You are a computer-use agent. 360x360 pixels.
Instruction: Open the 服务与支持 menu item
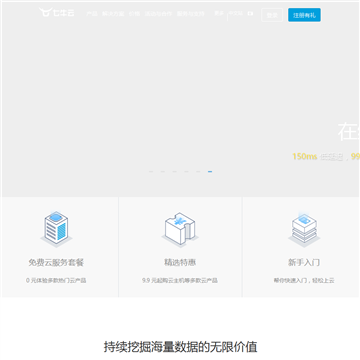coord(190,14)
